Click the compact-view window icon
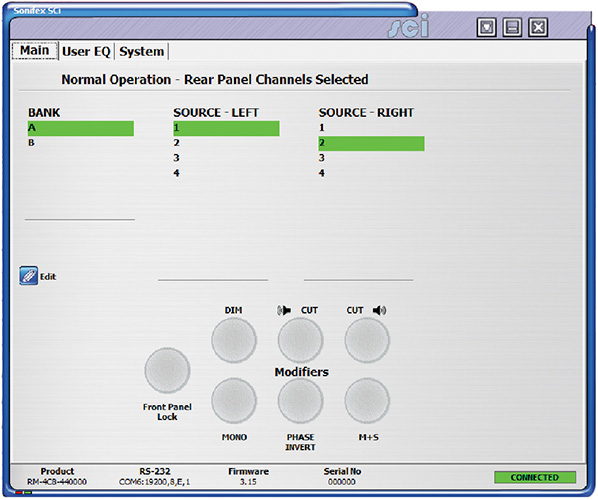The image size is (598, 500). coord(487,27)
